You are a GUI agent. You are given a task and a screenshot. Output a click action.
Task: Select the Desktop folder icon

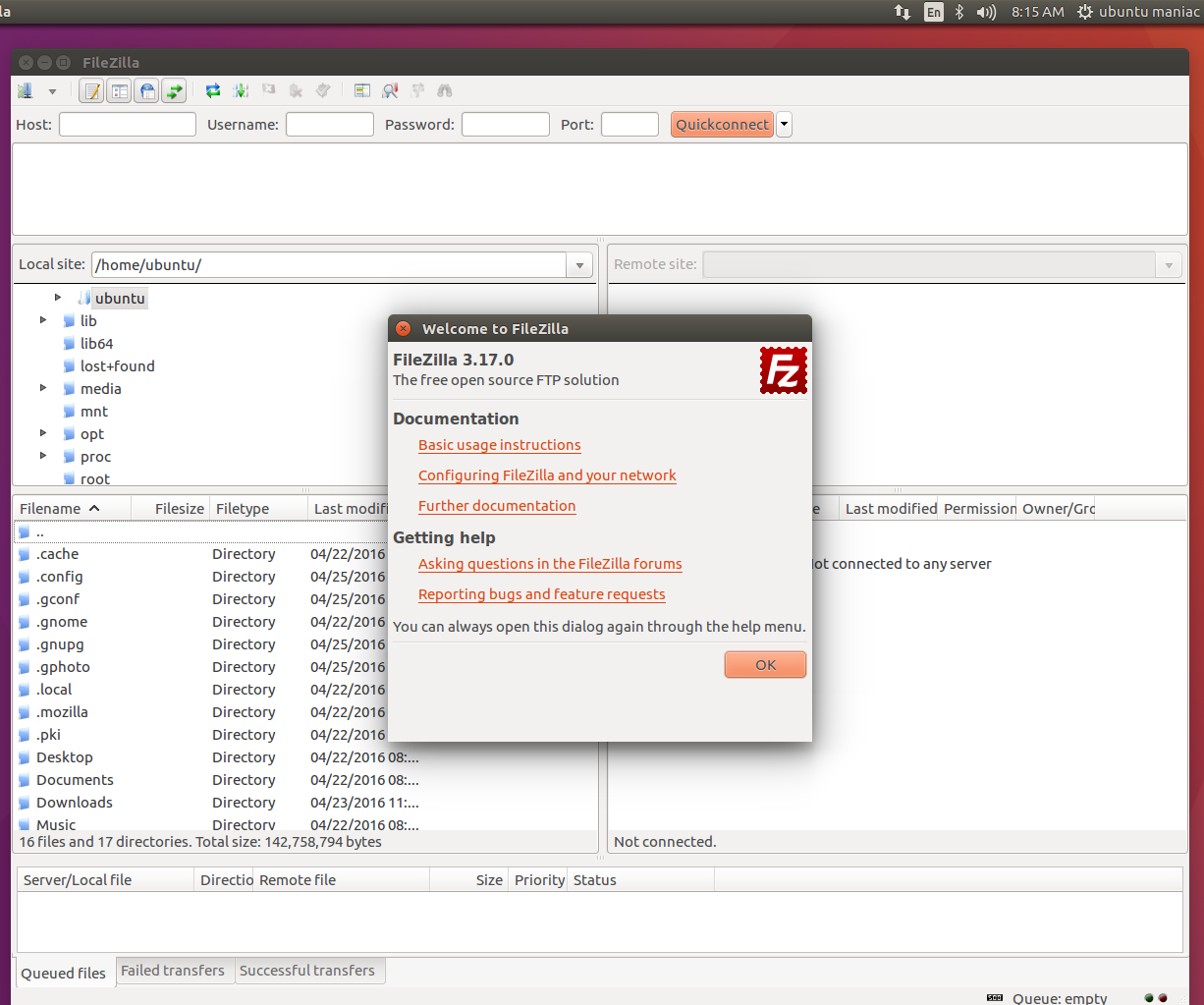(25, 757)
